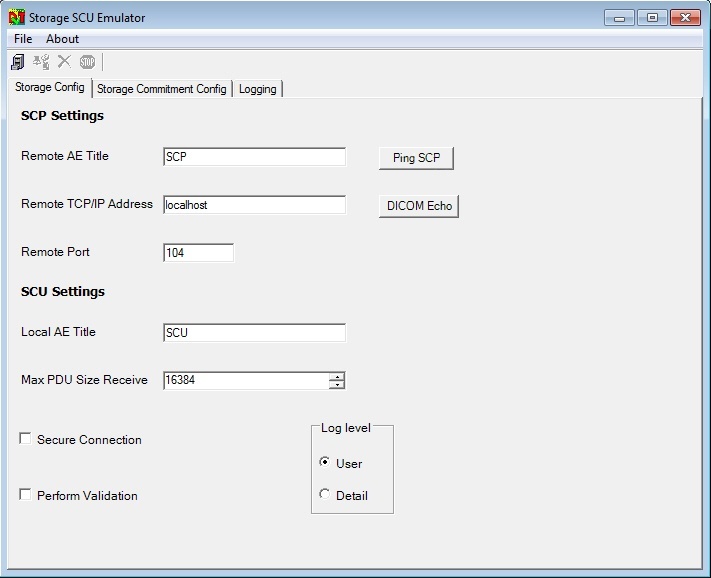Image resolution: width=711 pixels, height=578 pixels.
Task: Switch to Storage Commitment Config tab
Action: (161, 89)
